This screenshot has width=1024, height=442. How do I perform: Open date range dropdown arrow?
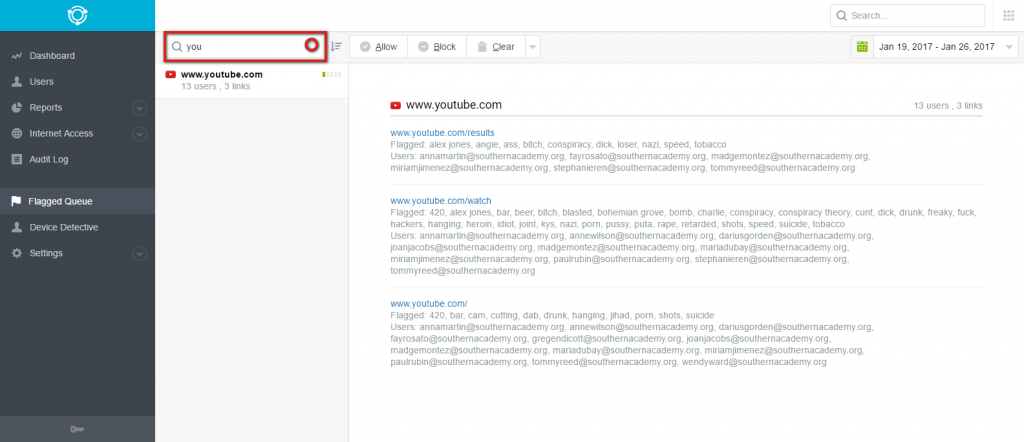tap(1010, 47)
